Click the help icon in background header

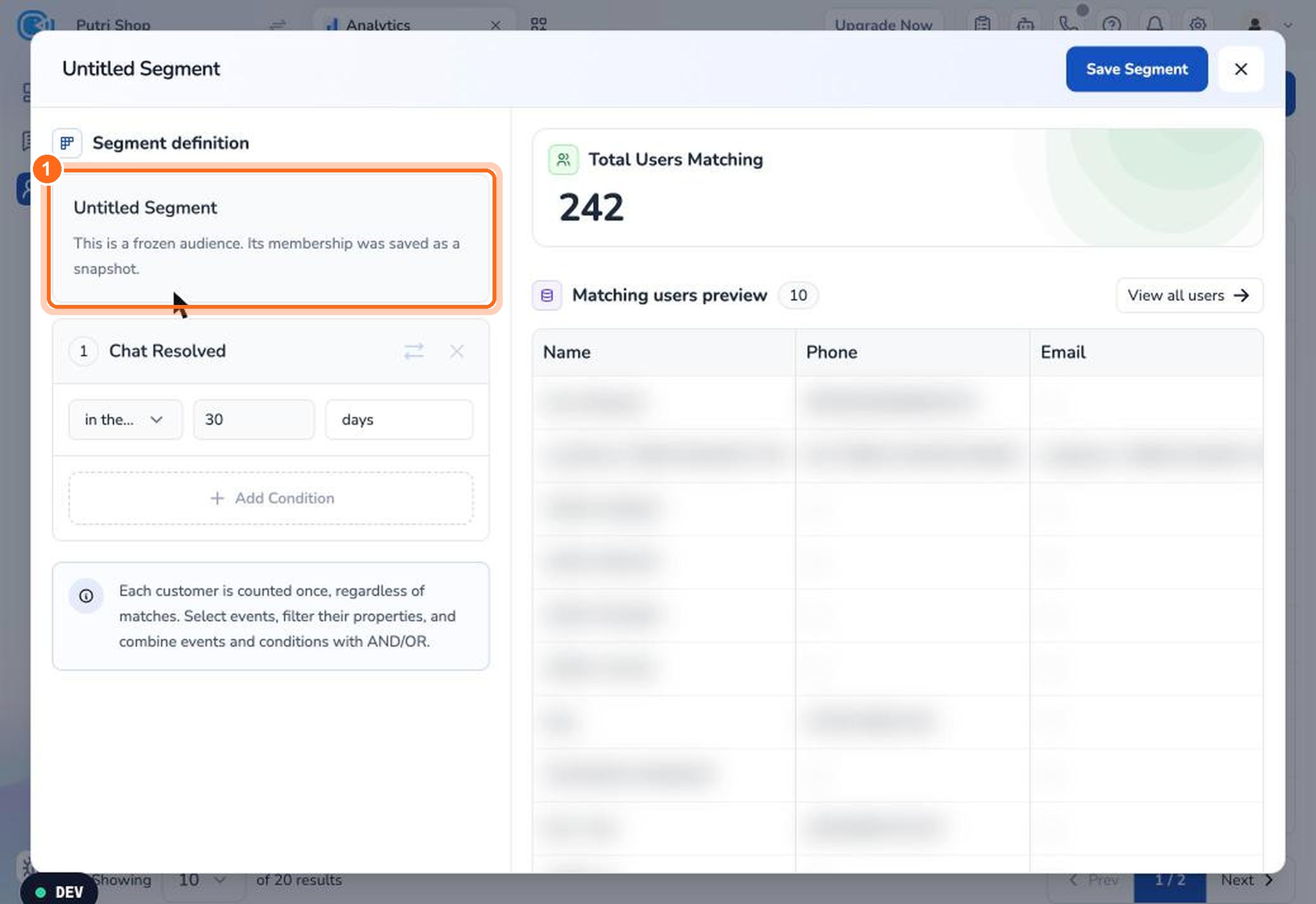(x=1111, y=25)
